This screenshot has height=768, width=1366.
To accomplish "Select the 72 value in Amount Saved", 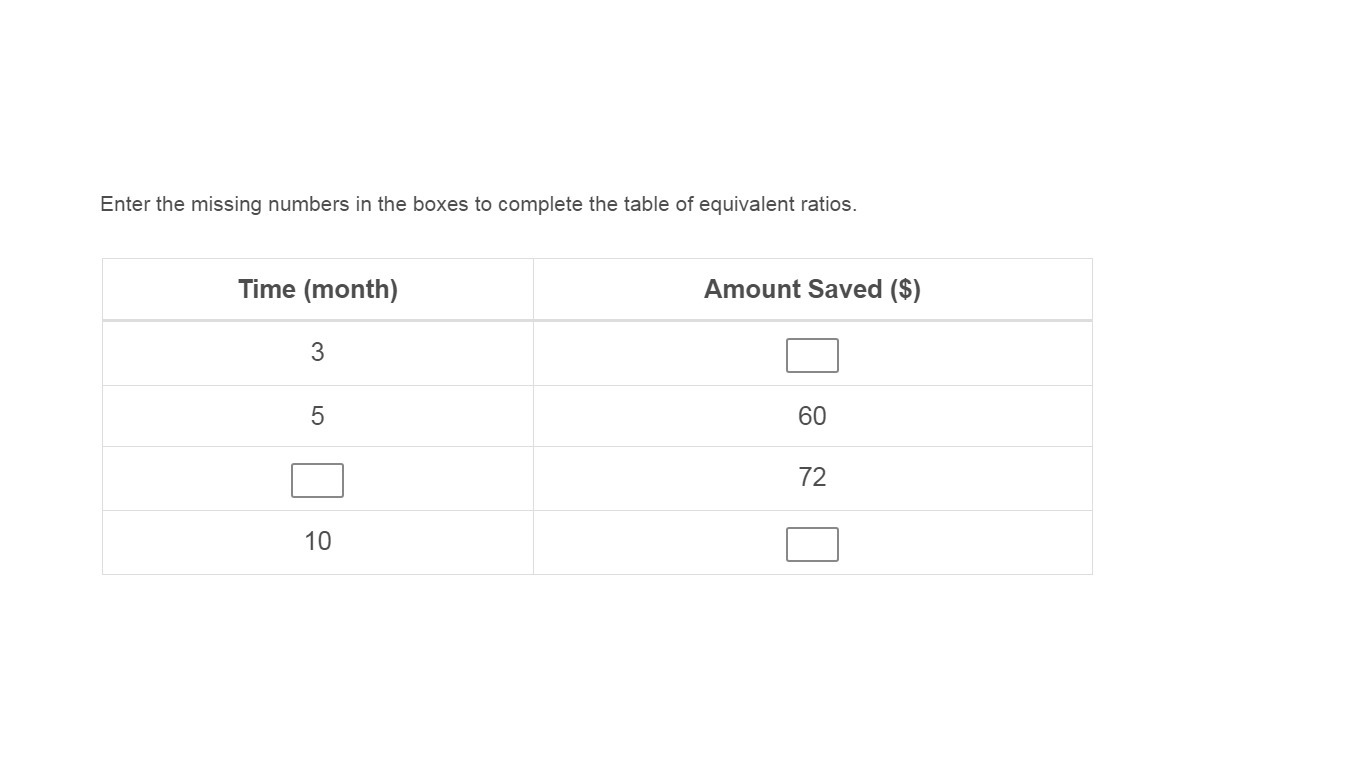I will (x=812, y=478).
